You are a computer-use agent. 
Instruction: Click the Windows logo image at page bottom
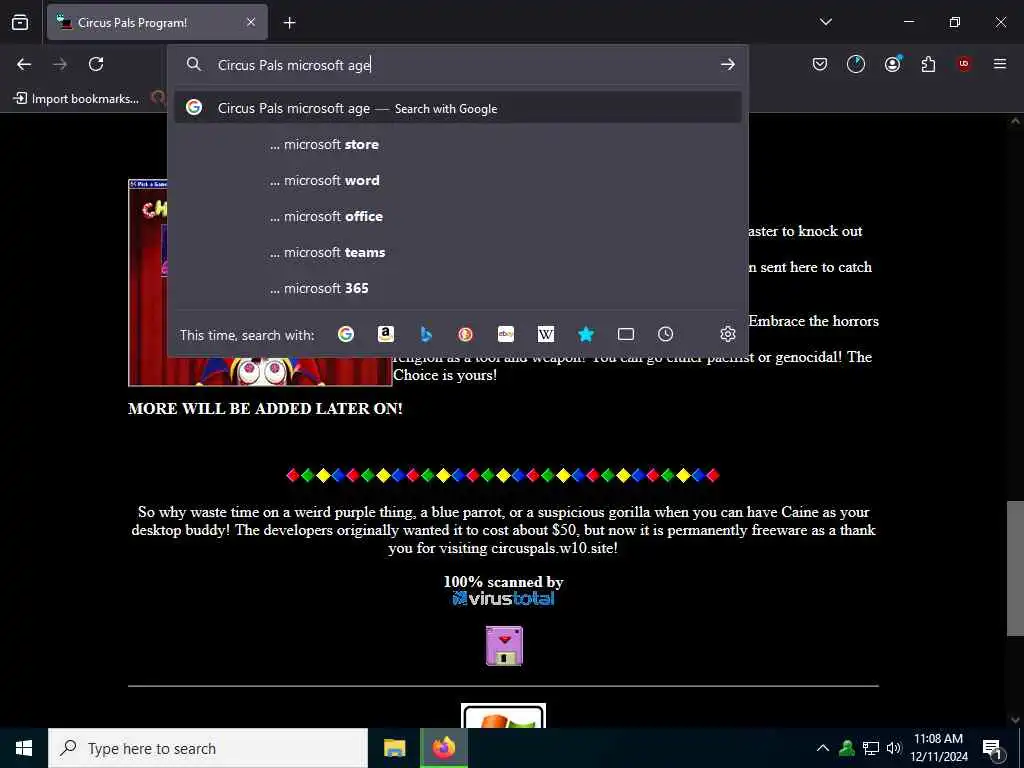click(504, 716)
